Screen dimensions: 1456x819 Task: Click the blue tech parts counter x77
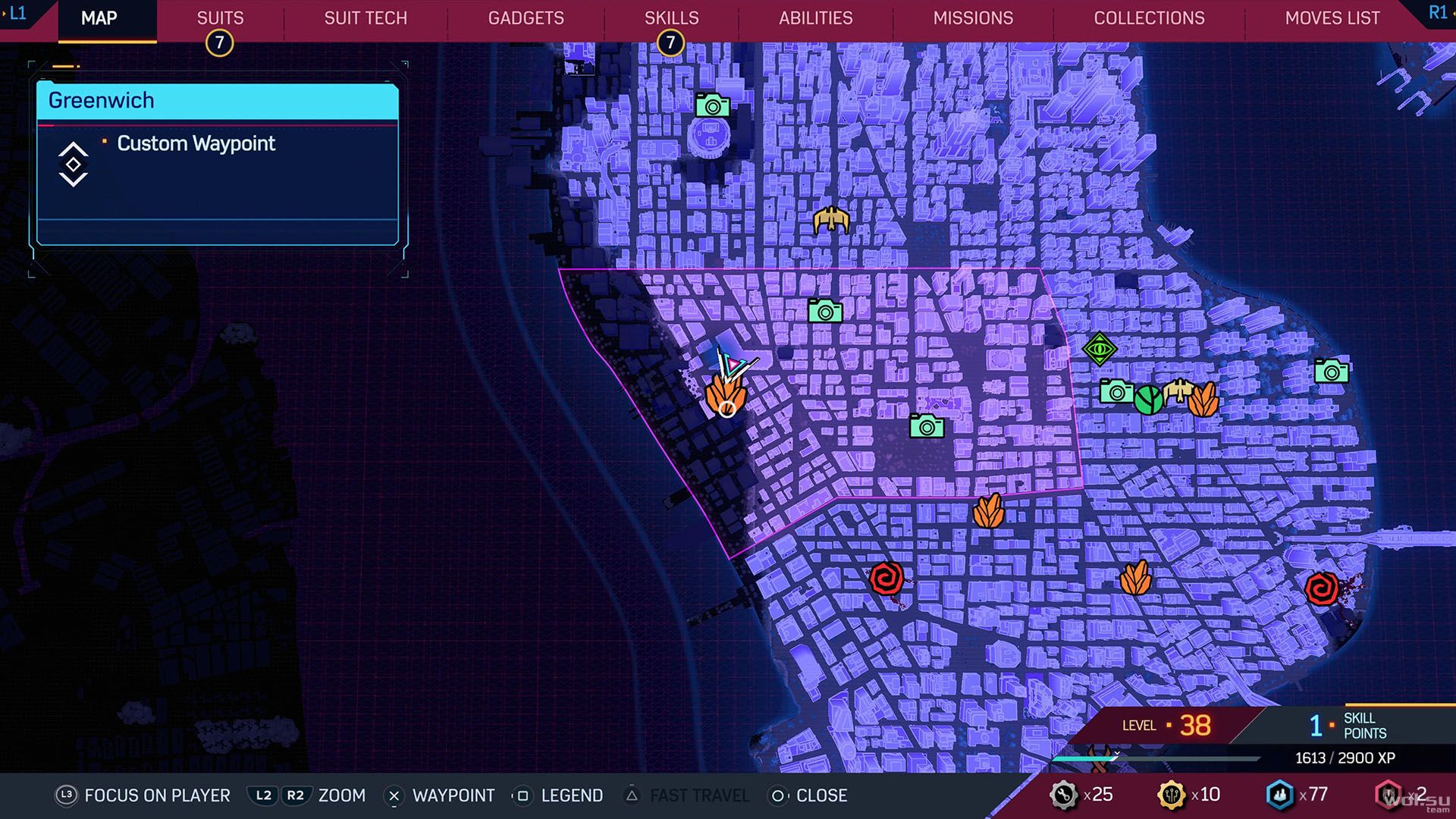pyautogui.click(x=1297, y=795)
